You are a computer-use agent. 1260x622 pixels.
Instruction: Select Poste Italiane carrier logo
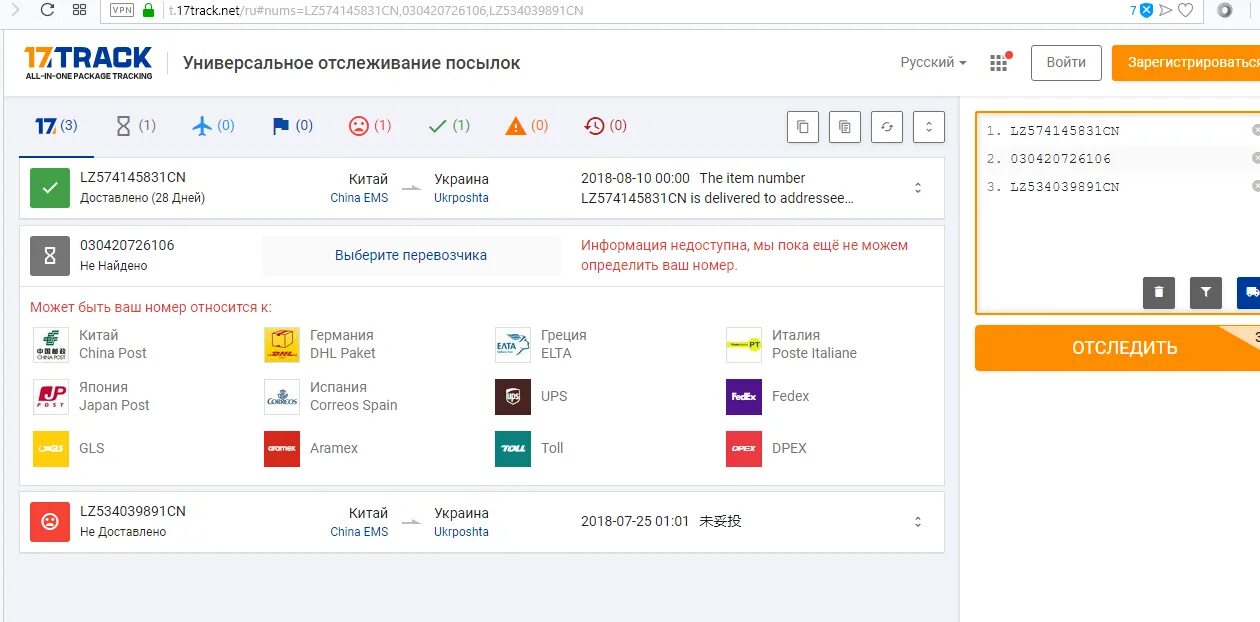click(744, 345)
